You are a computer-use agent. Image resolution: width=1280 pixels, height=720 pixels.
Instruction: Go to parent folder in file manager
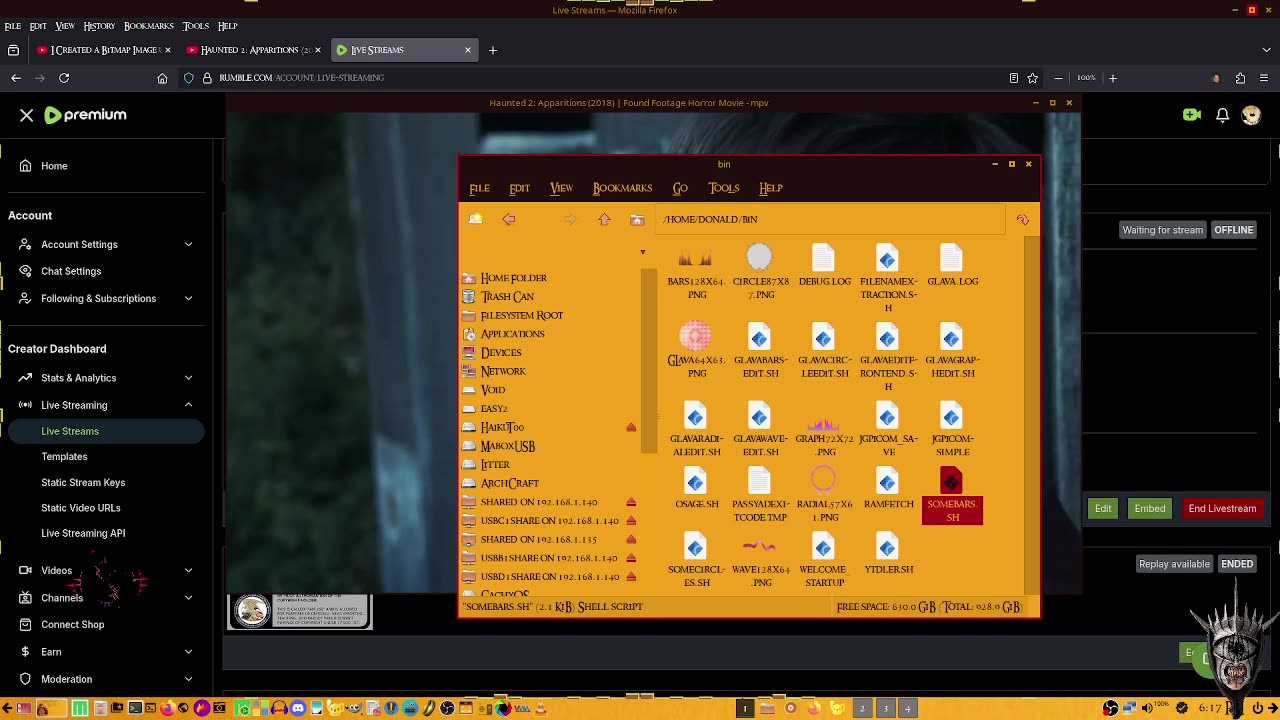click(x=604, y=219)
